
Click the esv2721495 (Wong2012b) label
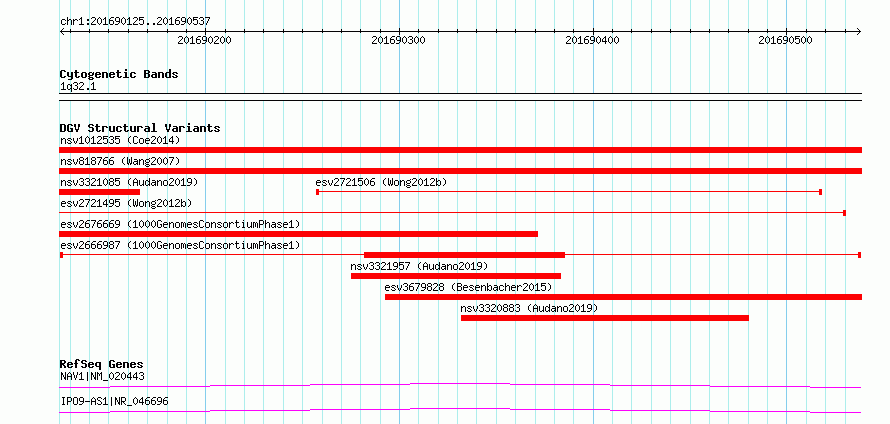pos(126,203)
